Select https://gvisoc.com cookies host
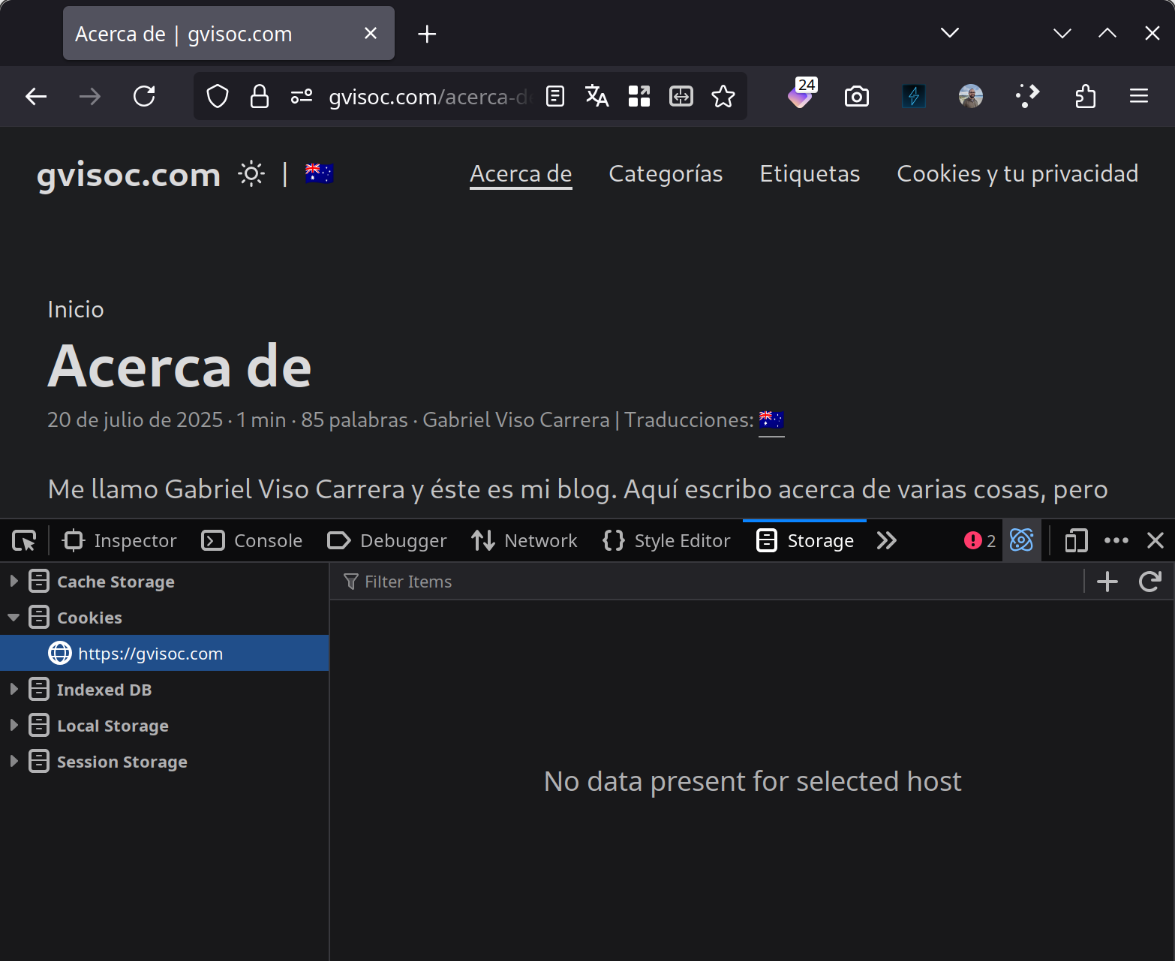 (164, 653)
